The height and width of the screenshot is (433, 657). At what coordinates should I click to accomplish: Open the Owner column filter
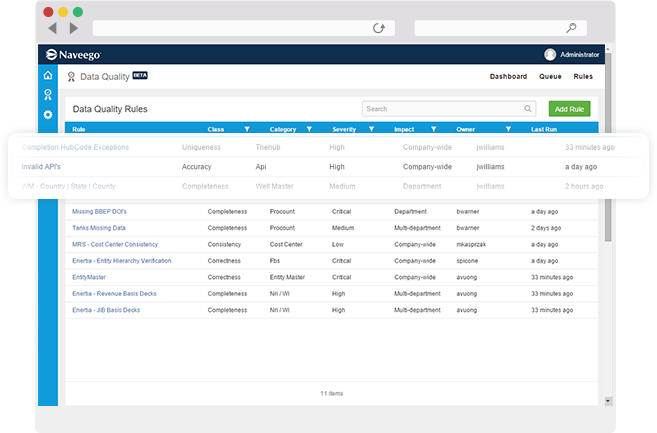508,129
